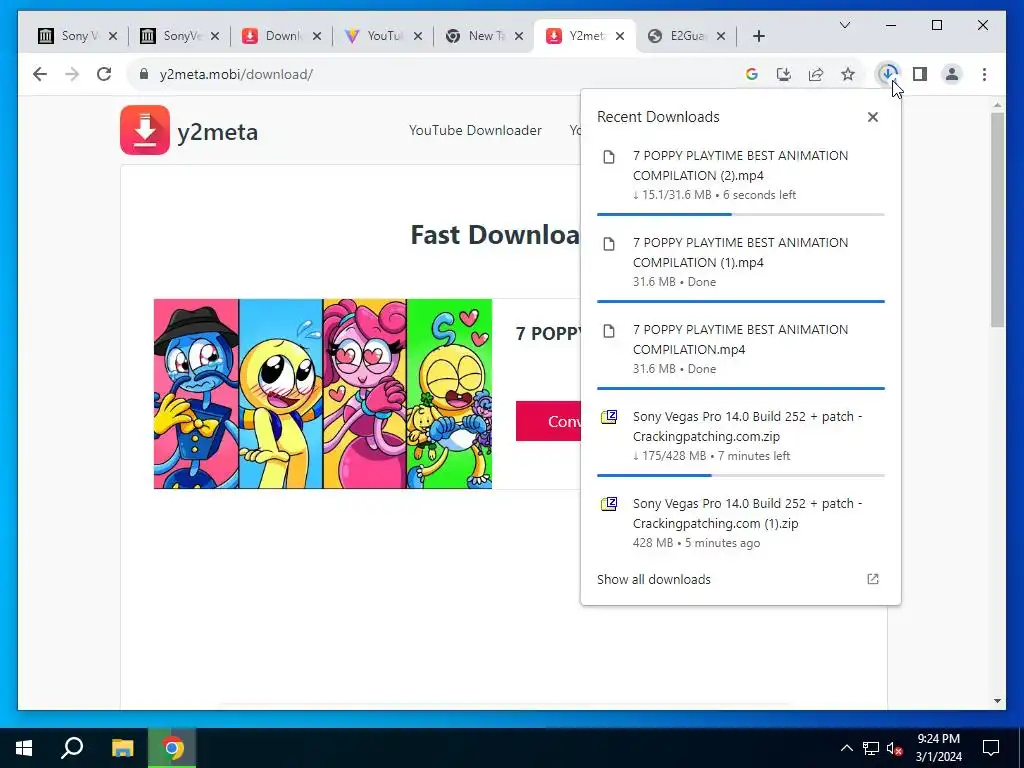
Task: Click the lock icon in address bar
Action: tap(144, 74)
